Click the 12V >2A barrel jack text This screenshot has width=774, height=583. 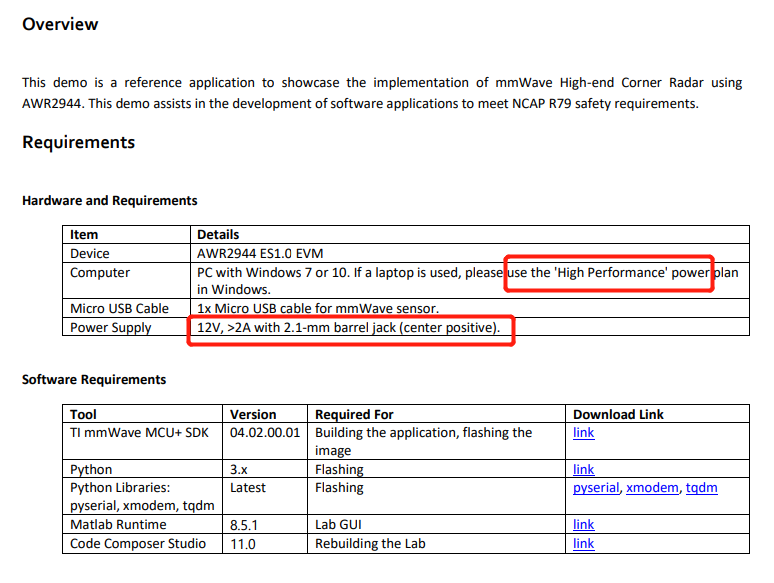348,327
